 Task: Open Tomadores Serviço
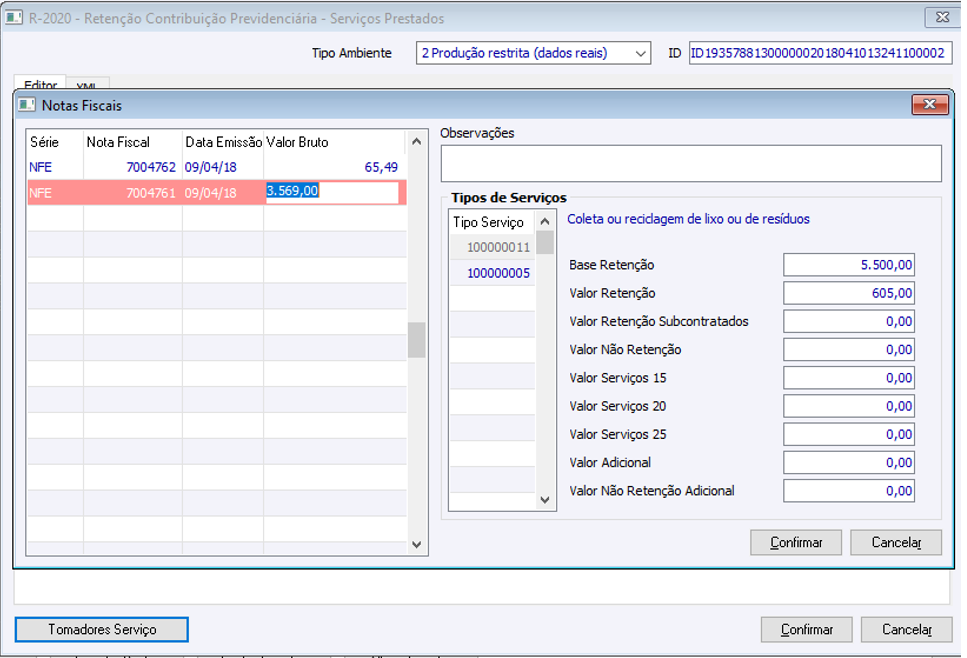click(x=102, y=629)
